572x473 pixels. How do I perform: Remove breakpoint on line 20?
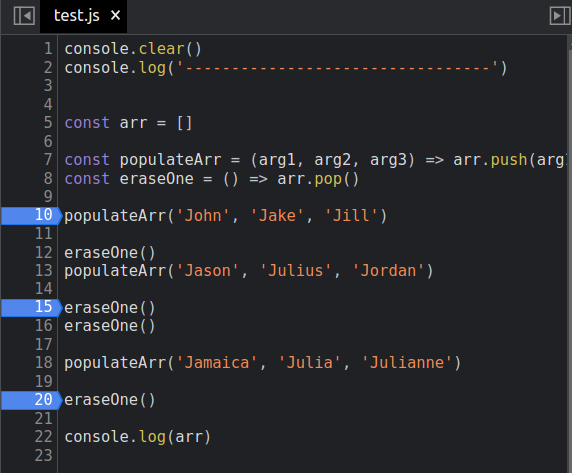coord(31,400)
